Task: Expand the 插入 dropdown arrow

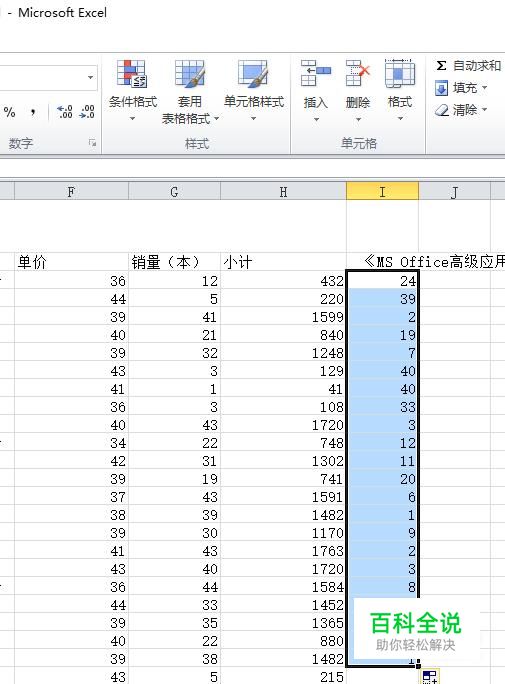Action: (316, 119)
